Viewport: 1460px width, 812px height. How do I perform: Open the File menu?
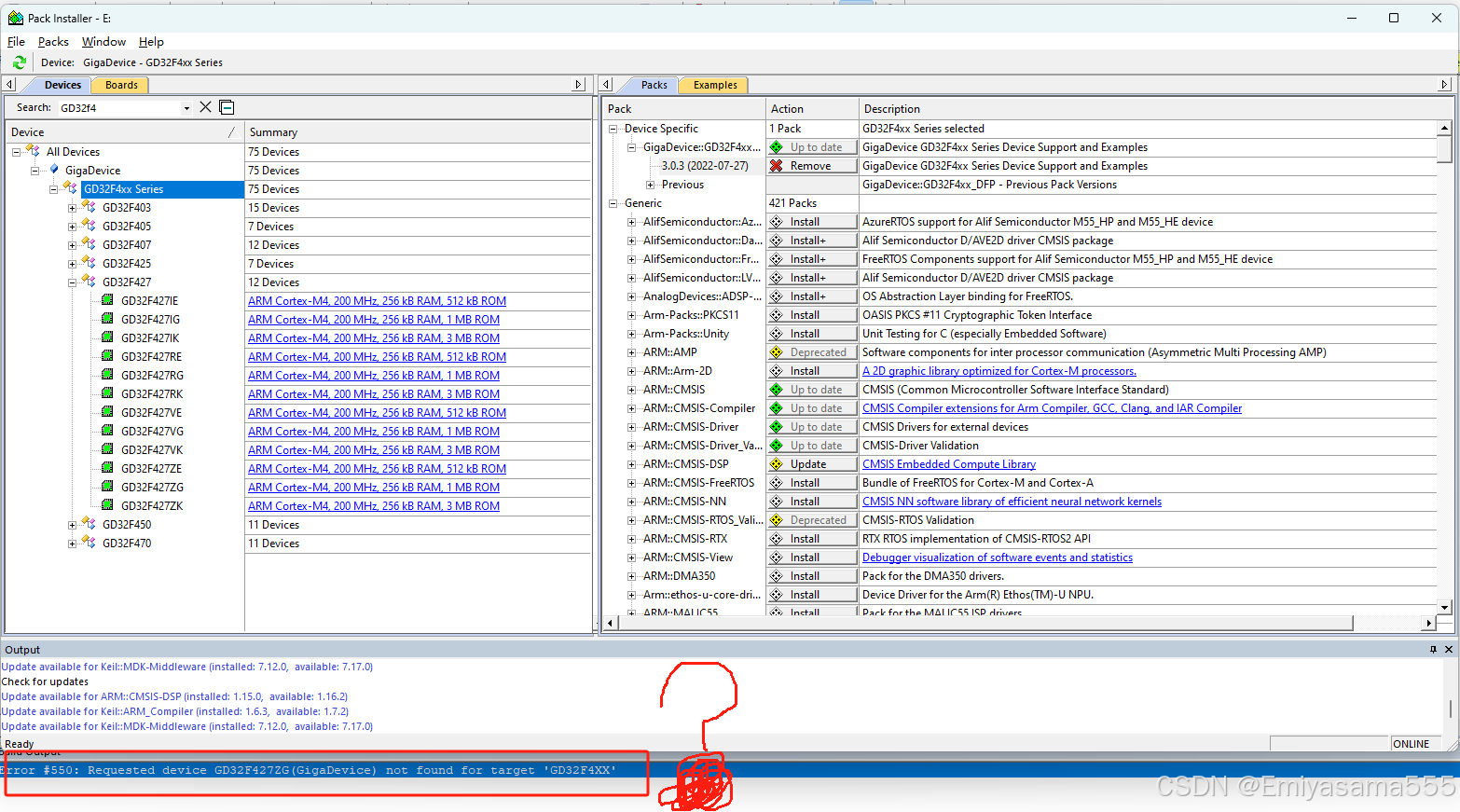[16, 42]
